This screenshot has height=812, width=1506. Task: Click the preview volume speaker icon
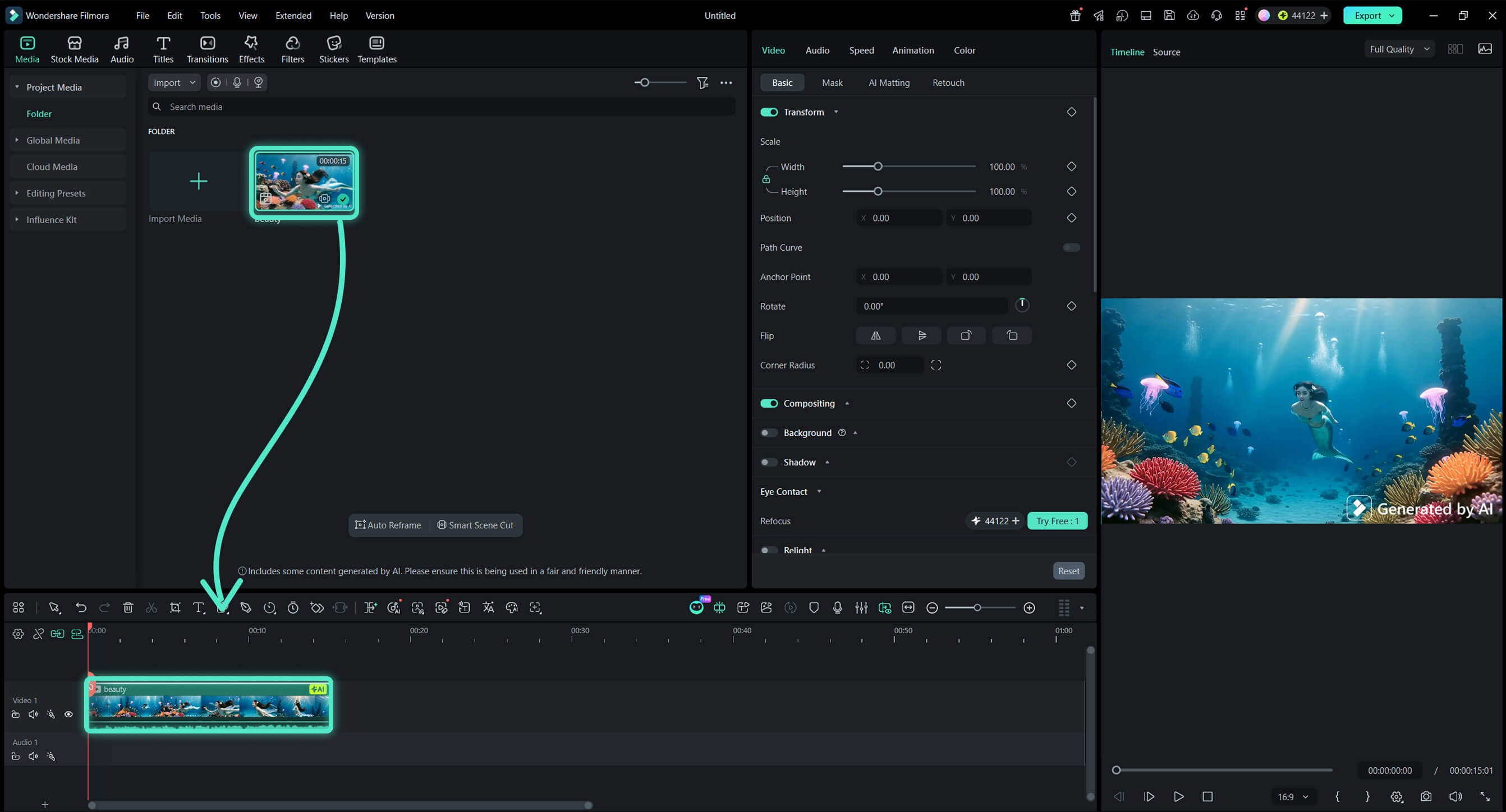point(1455,796)
